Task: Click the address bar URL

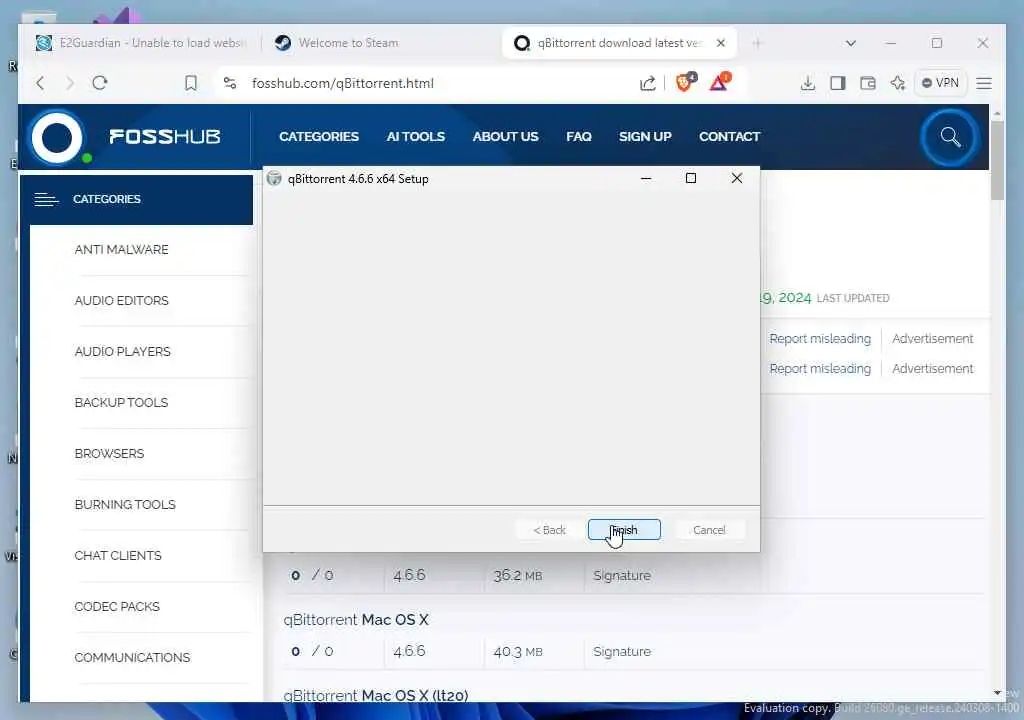Action: pyautogui.click(x=342, y=83)
